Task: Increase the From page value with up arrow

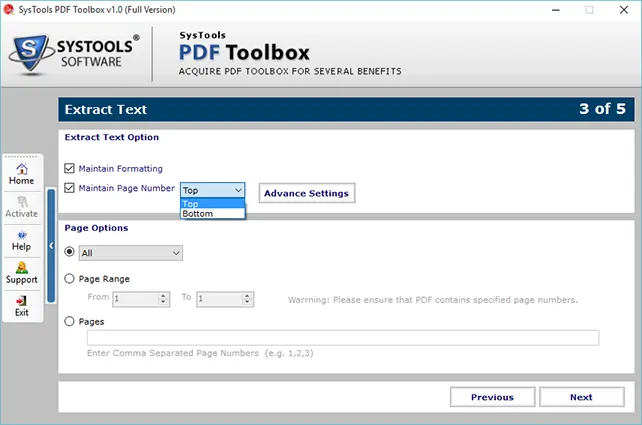Action: tap(163, 295)
